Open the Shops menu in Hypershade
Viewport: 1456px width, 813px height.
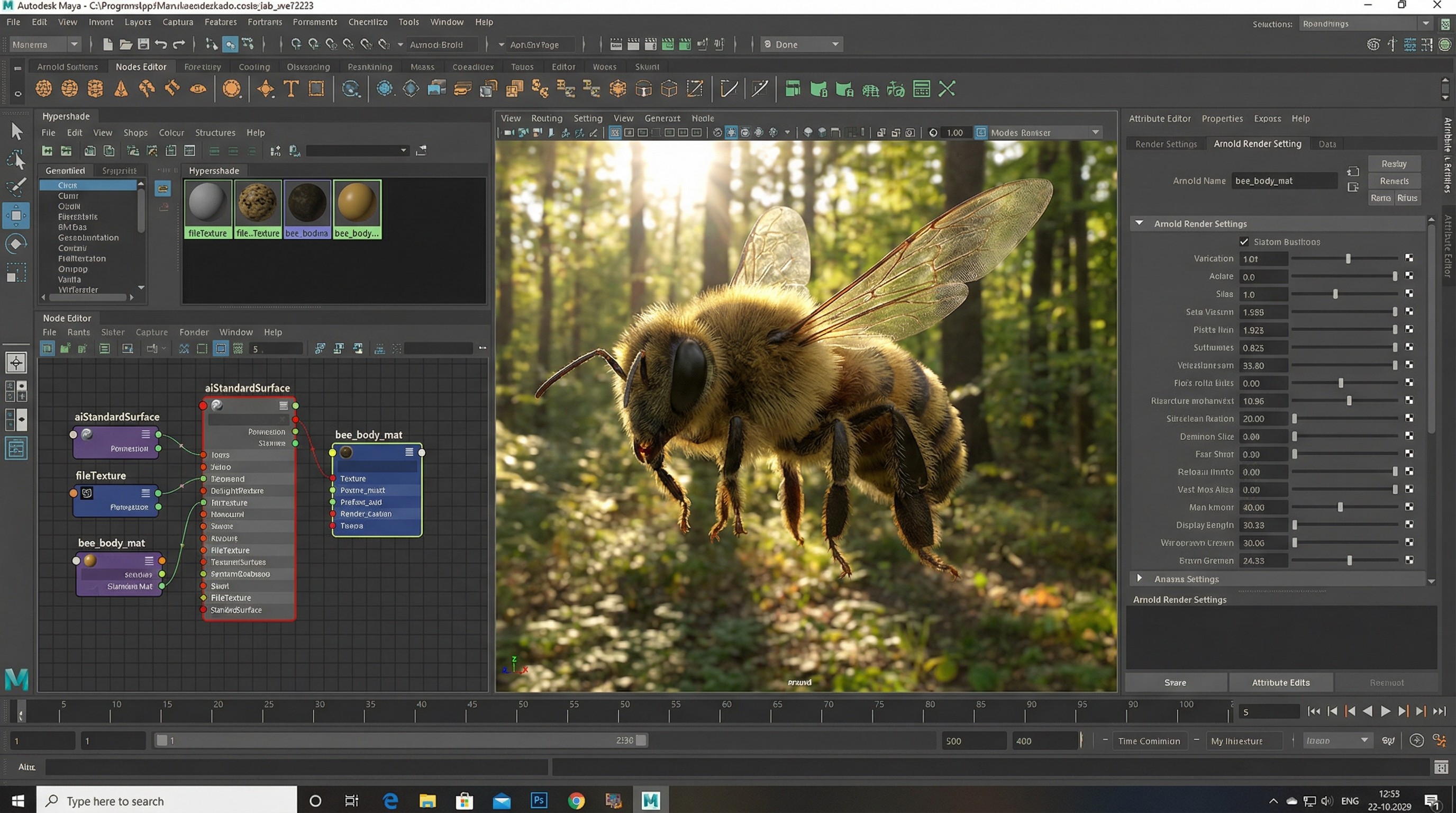tap(135, 132)
